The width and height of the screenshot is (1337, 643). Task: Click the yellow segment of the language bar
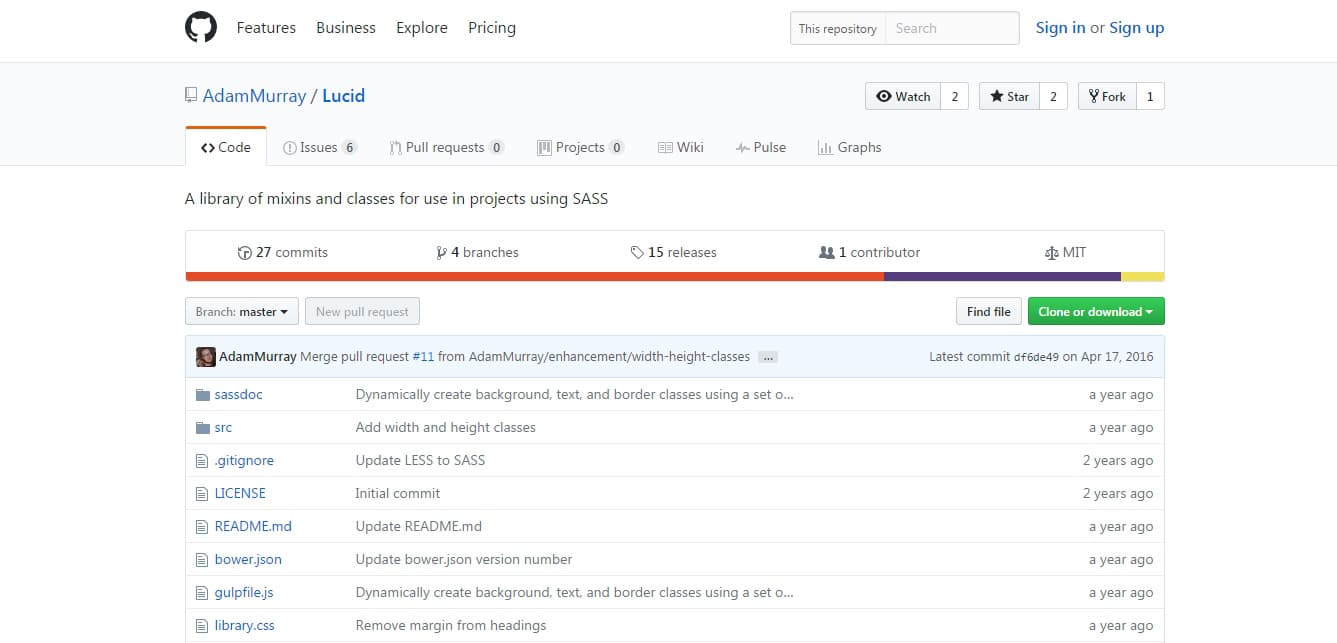coord(1142,277)
